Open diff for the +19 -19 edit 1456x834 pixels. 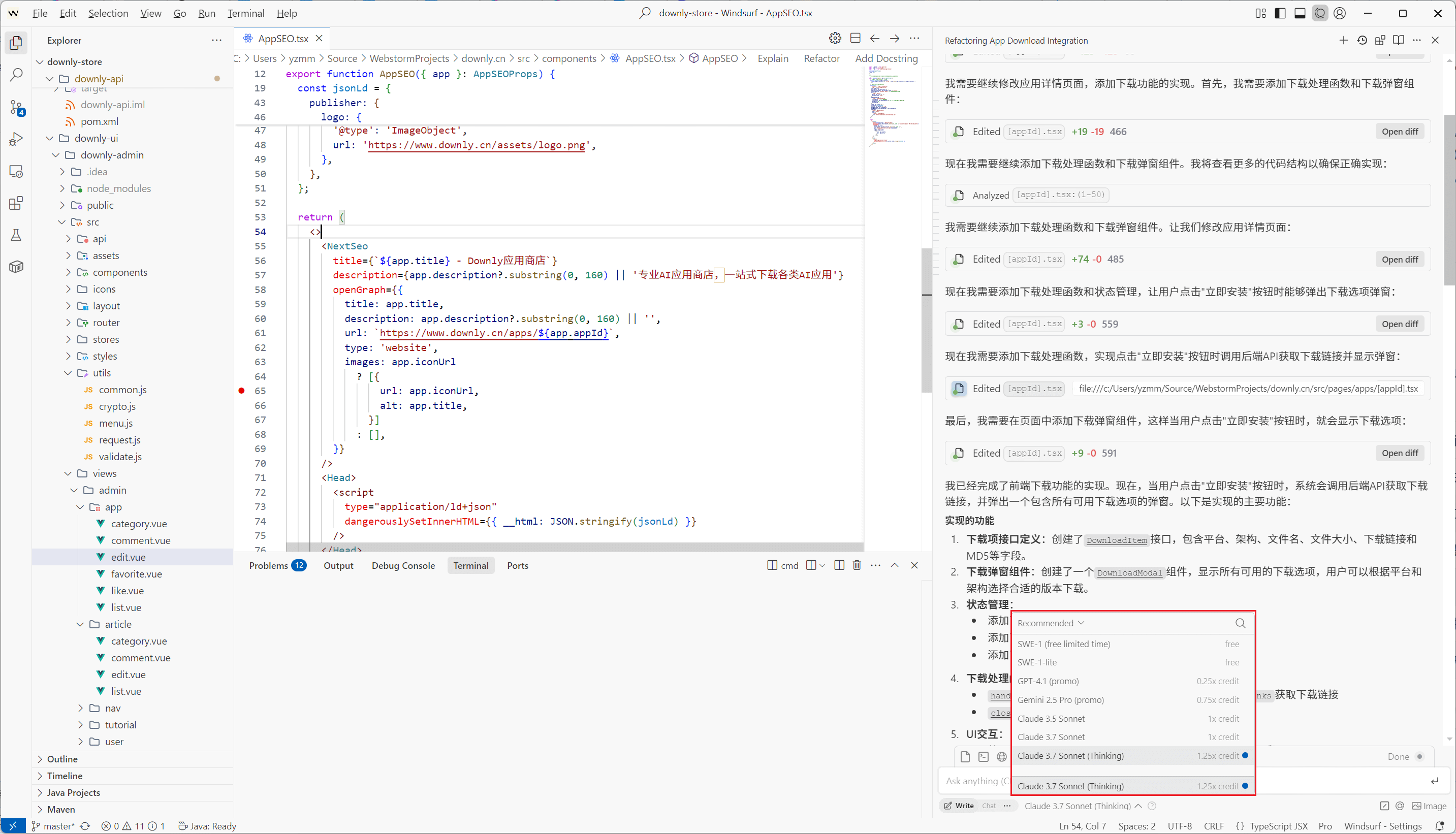[x=1400, y=132]
